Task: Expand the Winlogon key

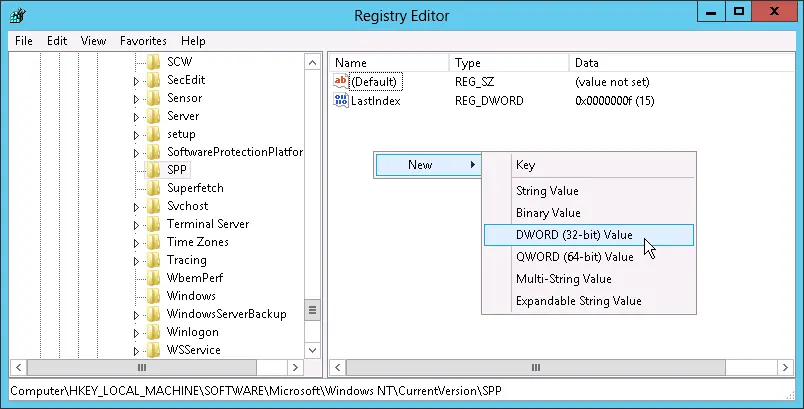Action: click(136, 333)
